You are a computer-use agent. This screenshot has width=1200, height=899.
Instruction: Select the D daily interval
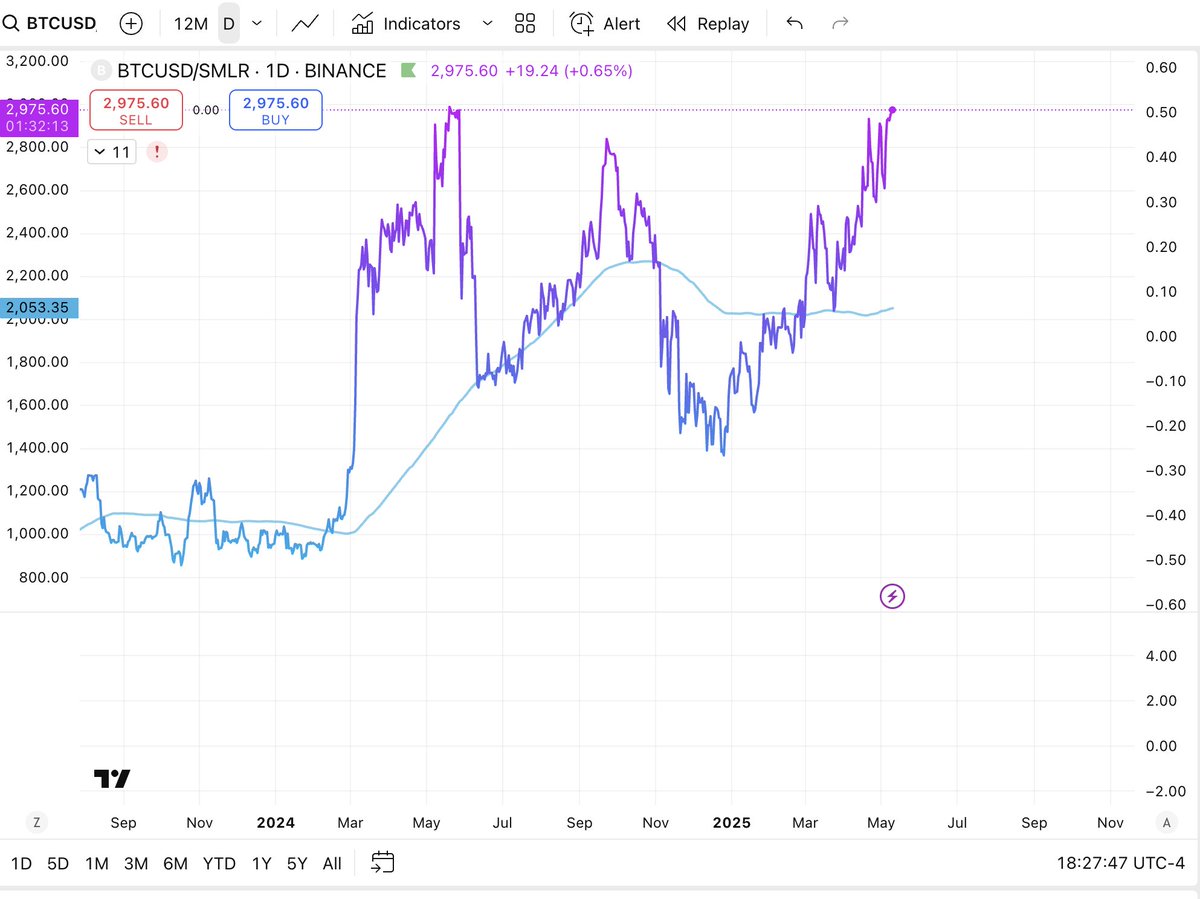coord(229,23)
